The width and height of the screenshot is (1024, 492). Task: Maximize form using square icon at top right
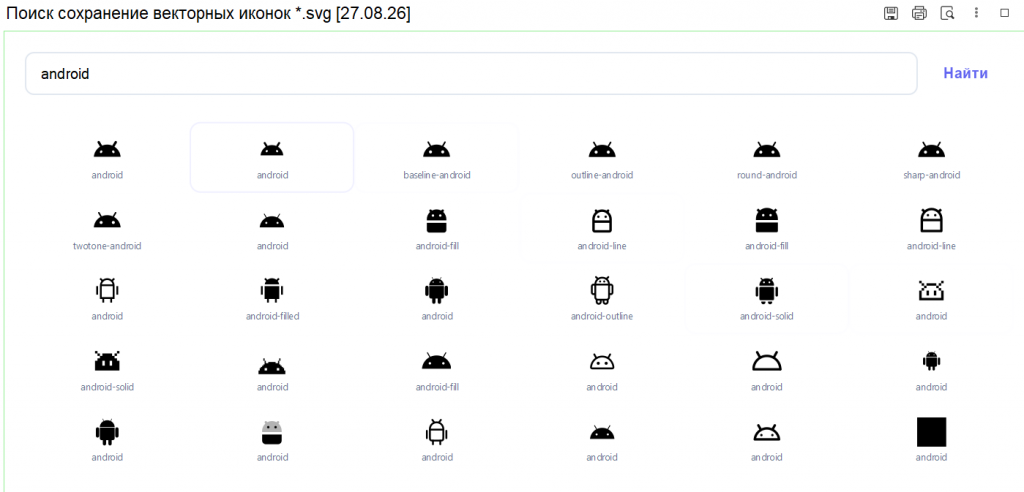pos(1004,13)
